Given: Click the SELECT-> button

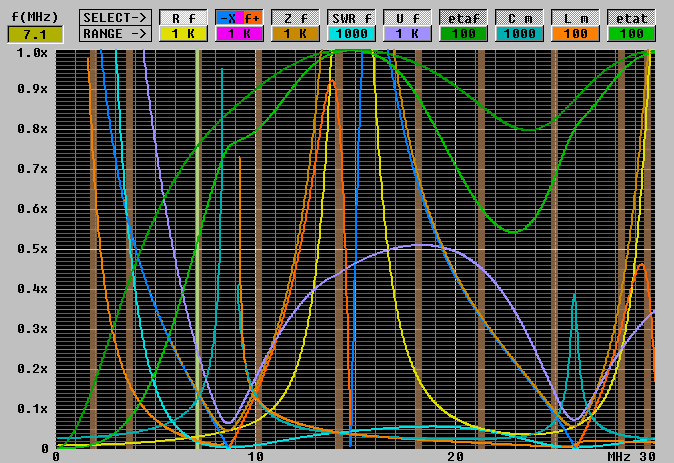Looking at the screenshot, I should [115, 18].
